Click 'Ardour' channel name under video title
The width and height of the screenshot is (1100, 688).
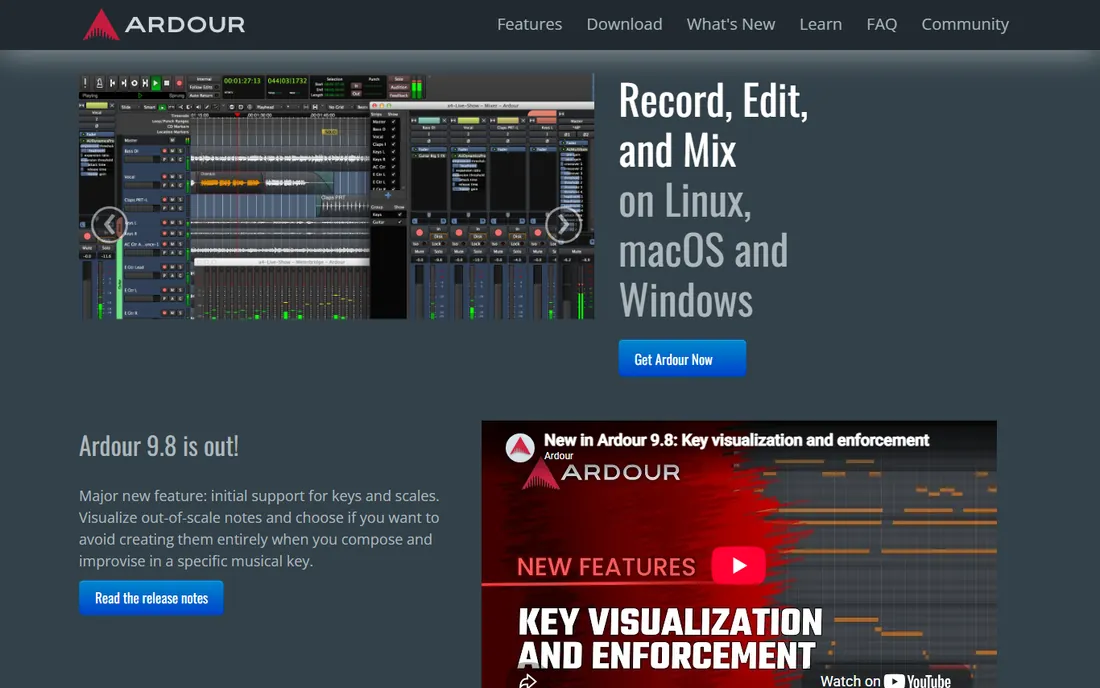(x=558, y=456)
